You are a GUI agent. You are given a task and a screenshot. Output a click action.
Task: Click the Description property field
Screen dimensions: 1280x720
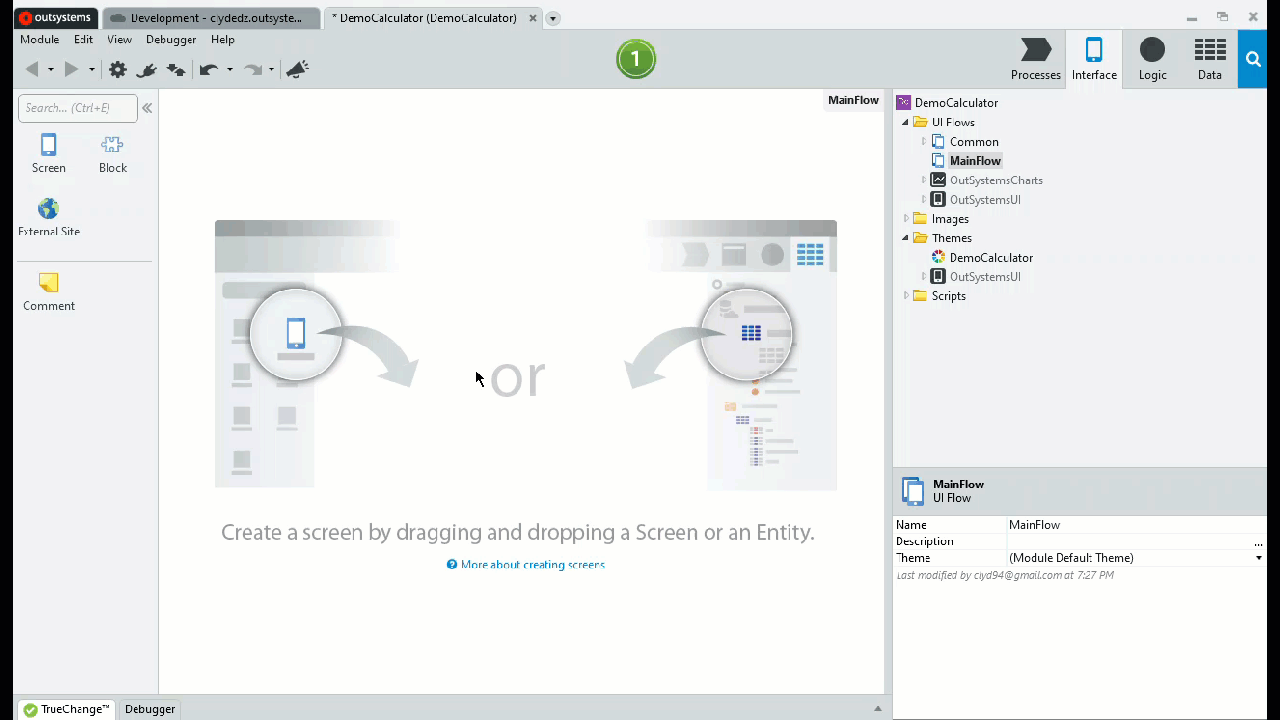(x=1128, y=542)
